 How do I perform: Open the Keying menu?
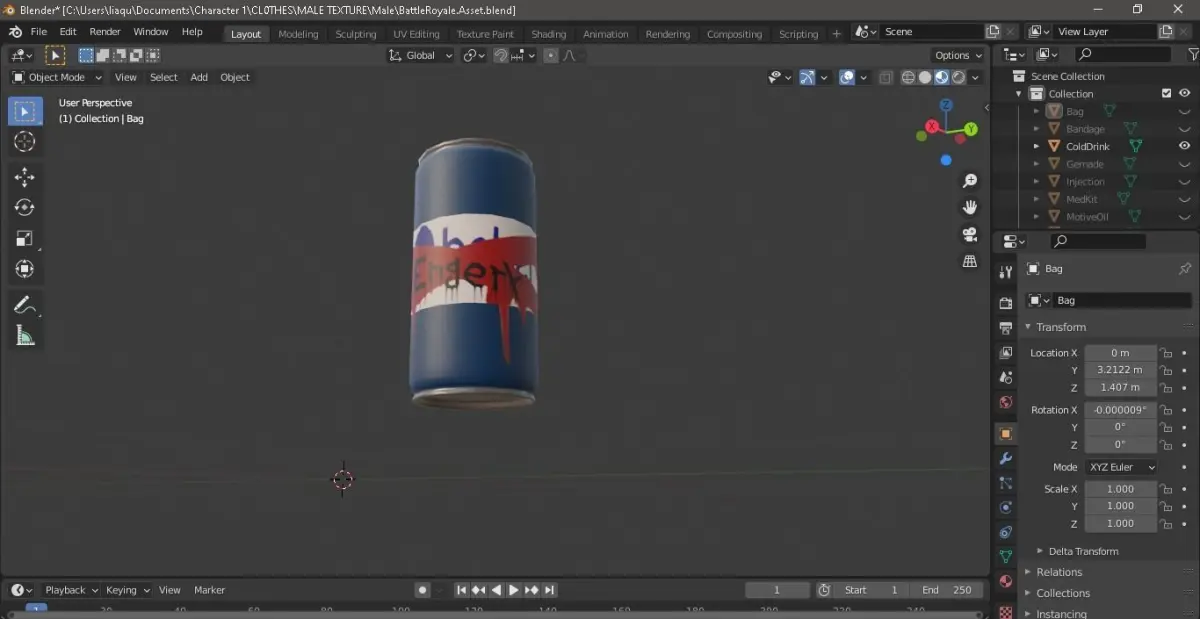127,590
